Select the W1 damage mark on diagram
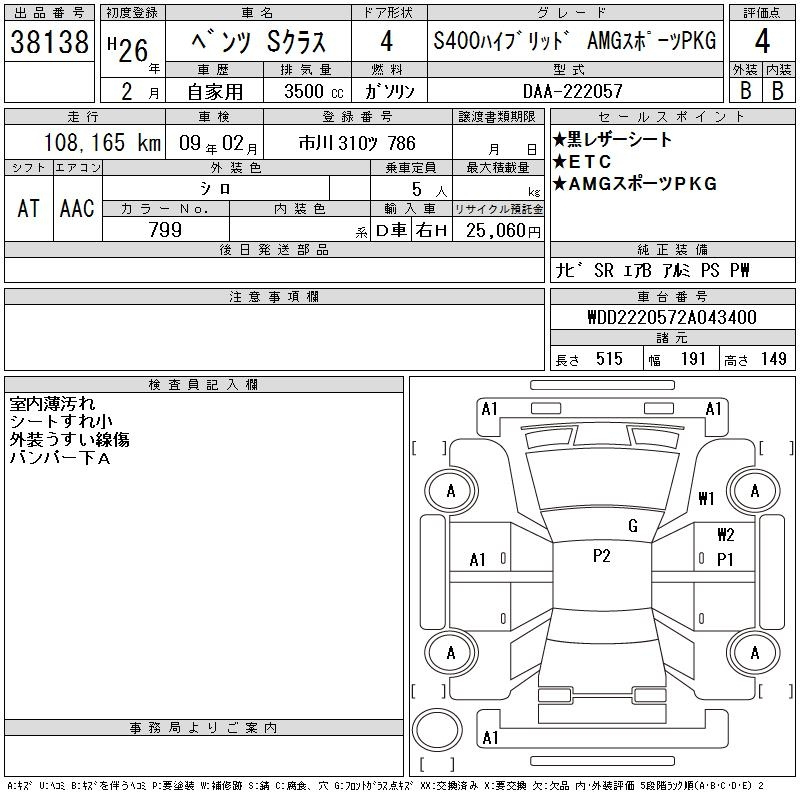 pos(707,498)
